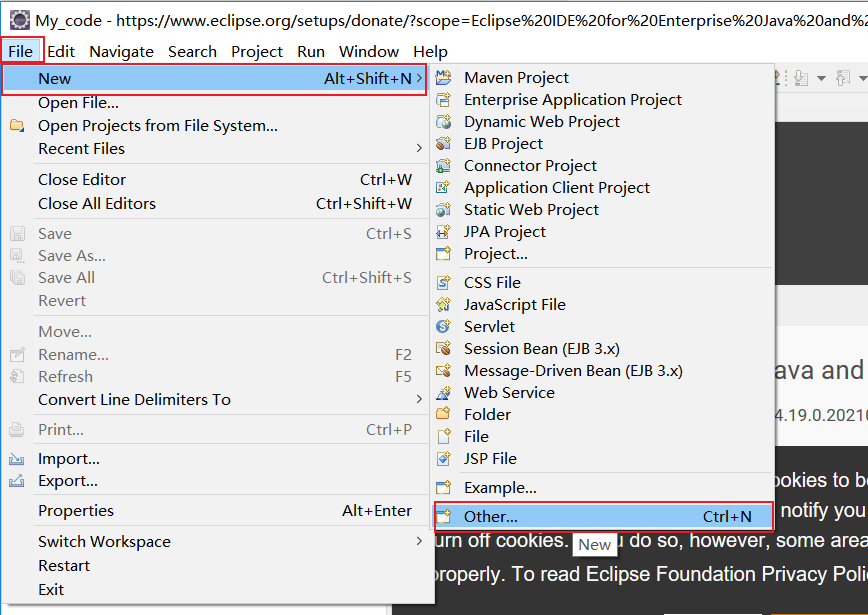Open the JPA Project wizard
This screenshot has height=615, width=868.
[x=505, y=231]
